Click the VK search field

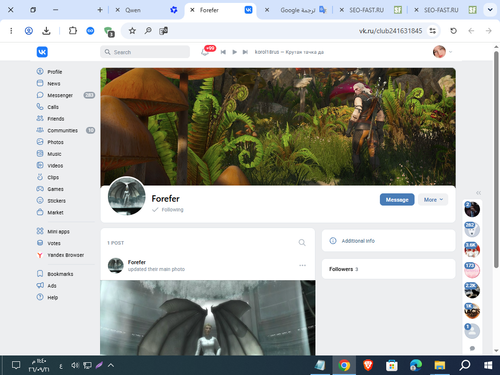145,52
